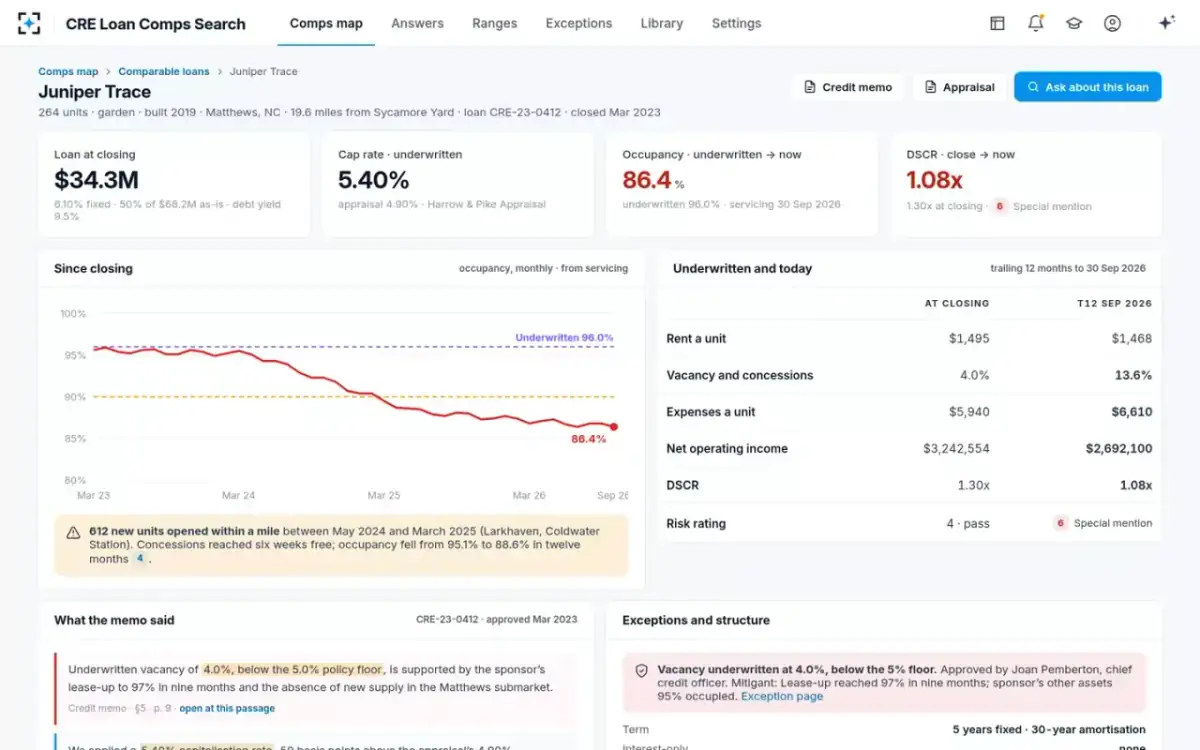
Task: Switch to the Exceptions tab
Action: (578, 23)
